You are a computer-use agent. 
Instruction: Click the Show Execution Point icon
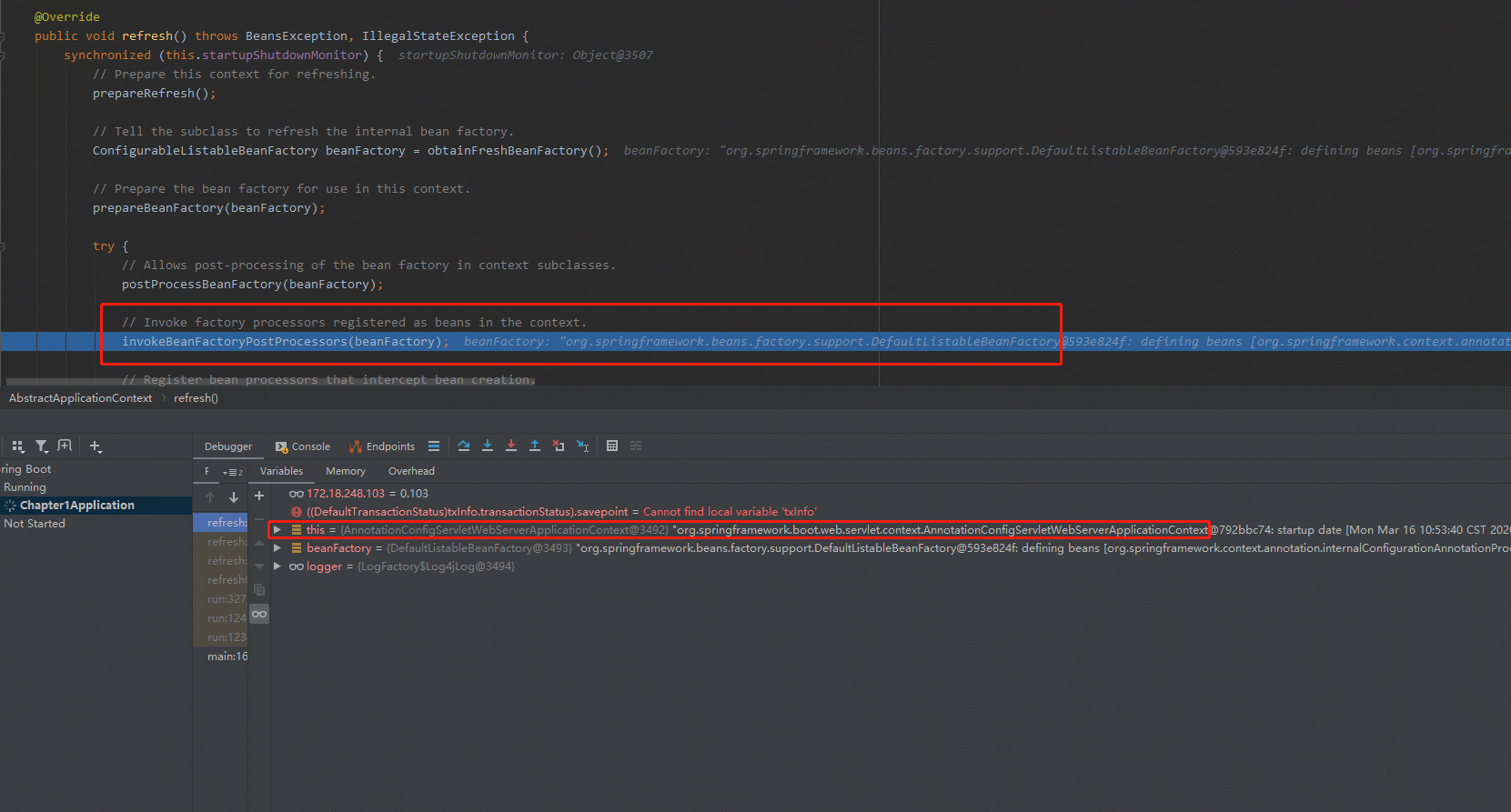click(x=434, y=446)
